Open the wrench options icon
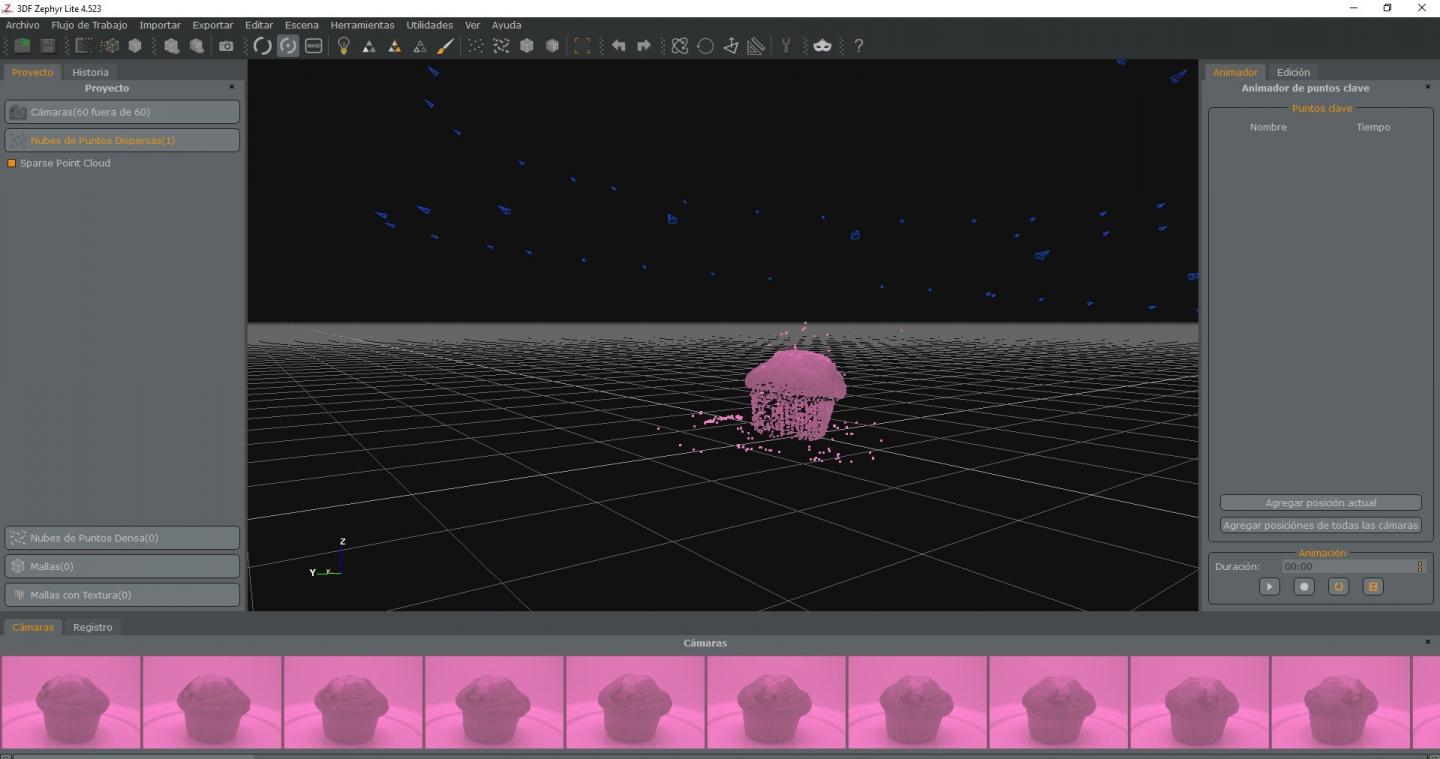1440x759 pixels. click(786, 46)
